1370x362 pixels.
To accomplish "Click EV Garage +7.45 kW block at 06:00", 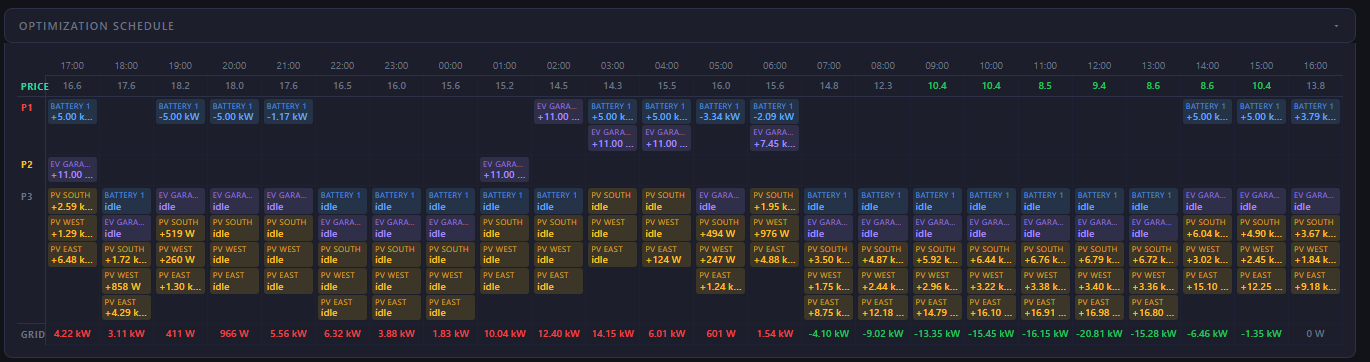I will pos(775,138).
